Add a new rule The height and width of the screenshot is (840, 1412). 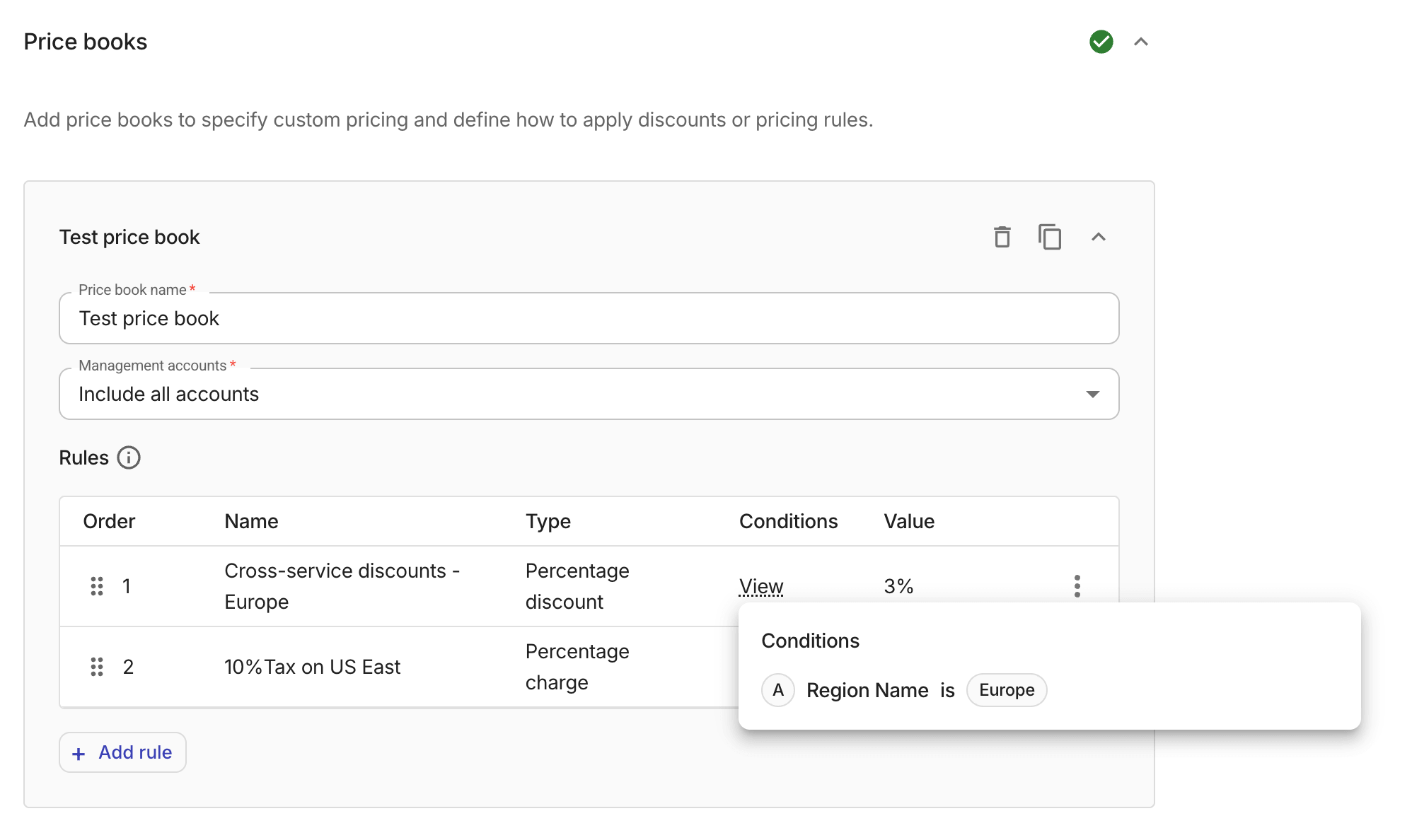click(x=122, y=752)
